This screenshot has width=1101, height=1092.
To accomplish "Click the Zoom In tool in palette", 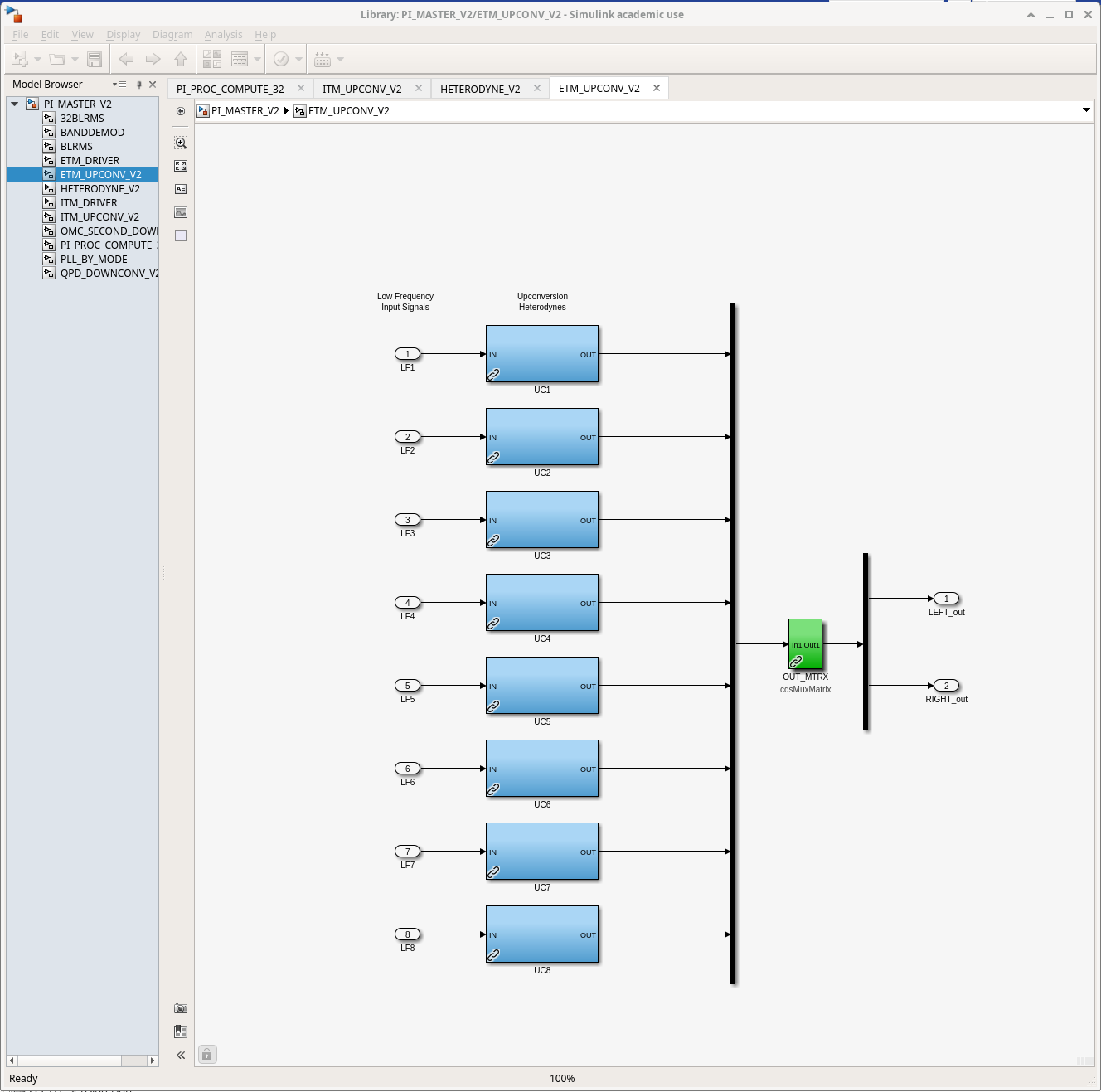I will click(181, 143).
